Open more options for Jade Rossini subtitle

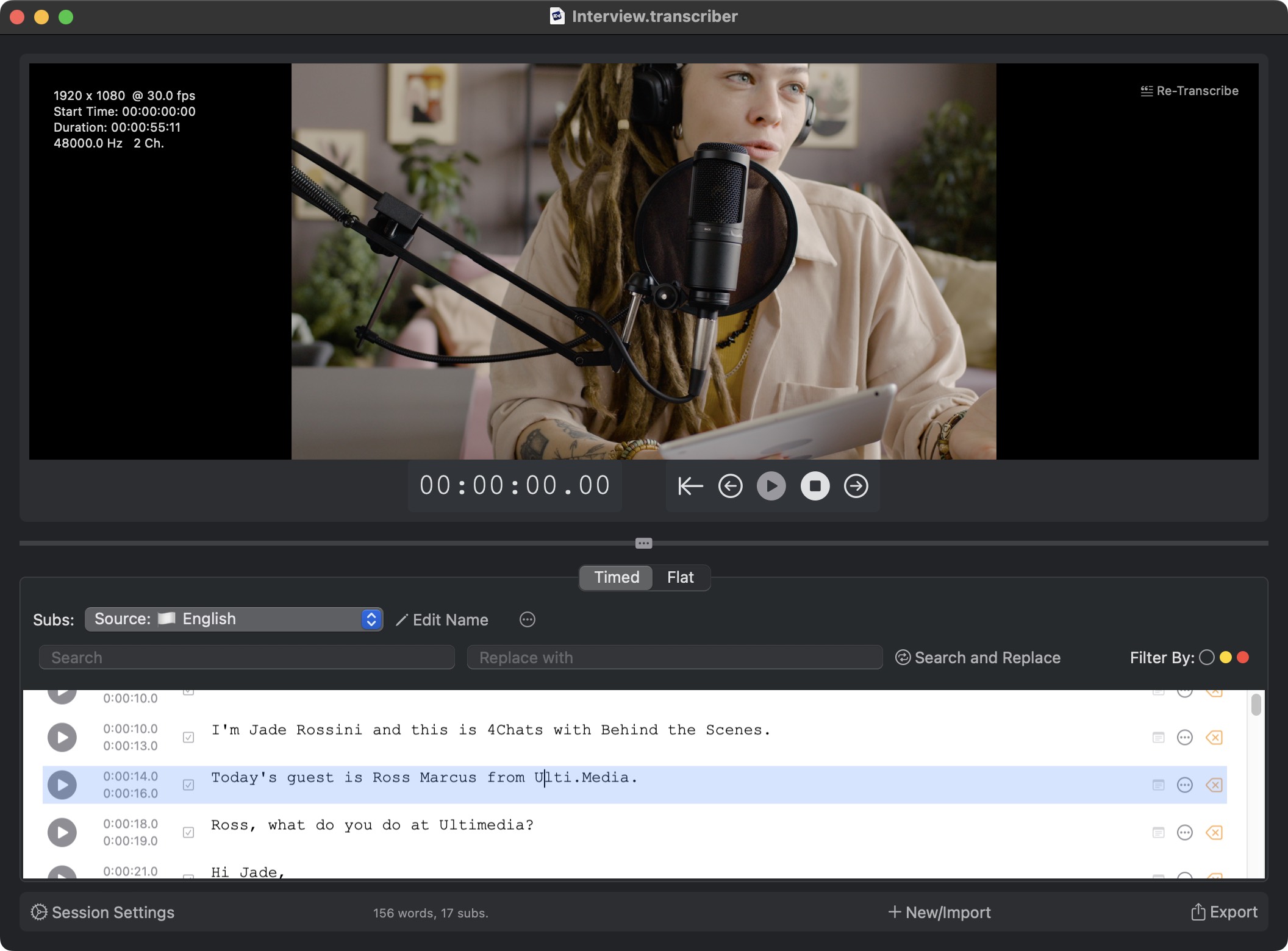tap(1184, 738)
